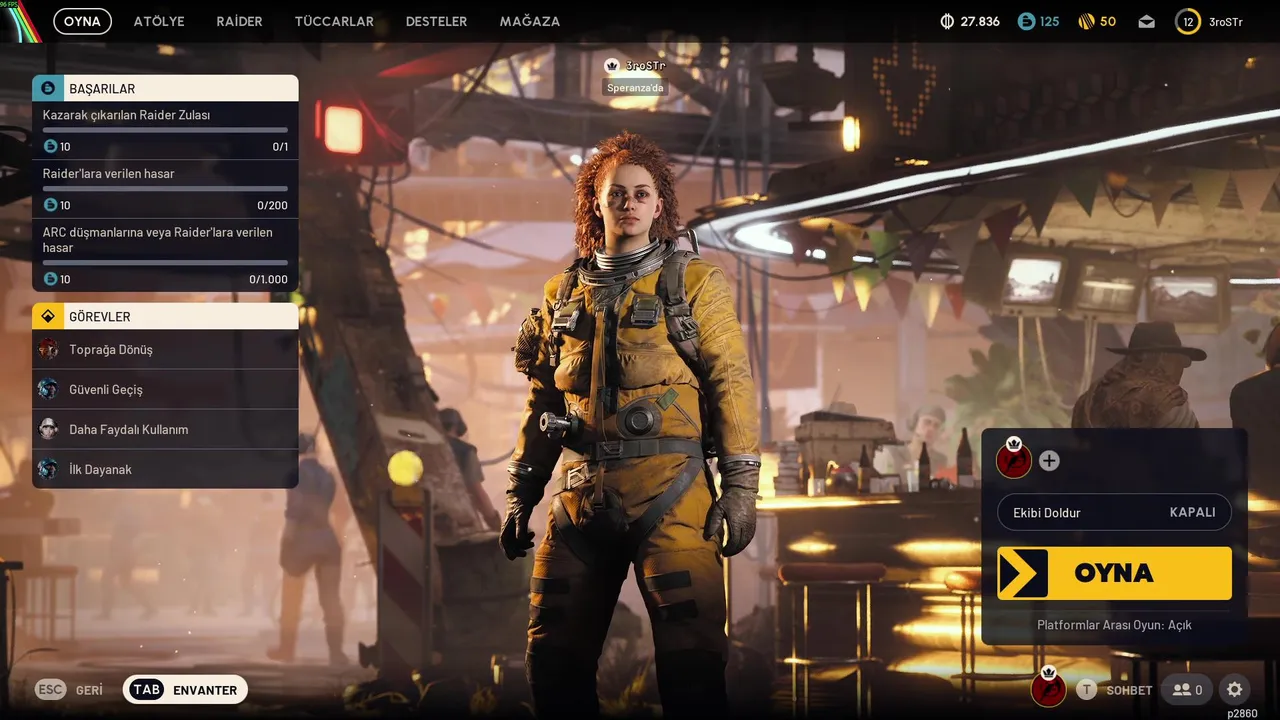The width and height of the screenshot is (1280, 720).
Task: Start the match with yellow OYNA button
Action: point(1114,573)
